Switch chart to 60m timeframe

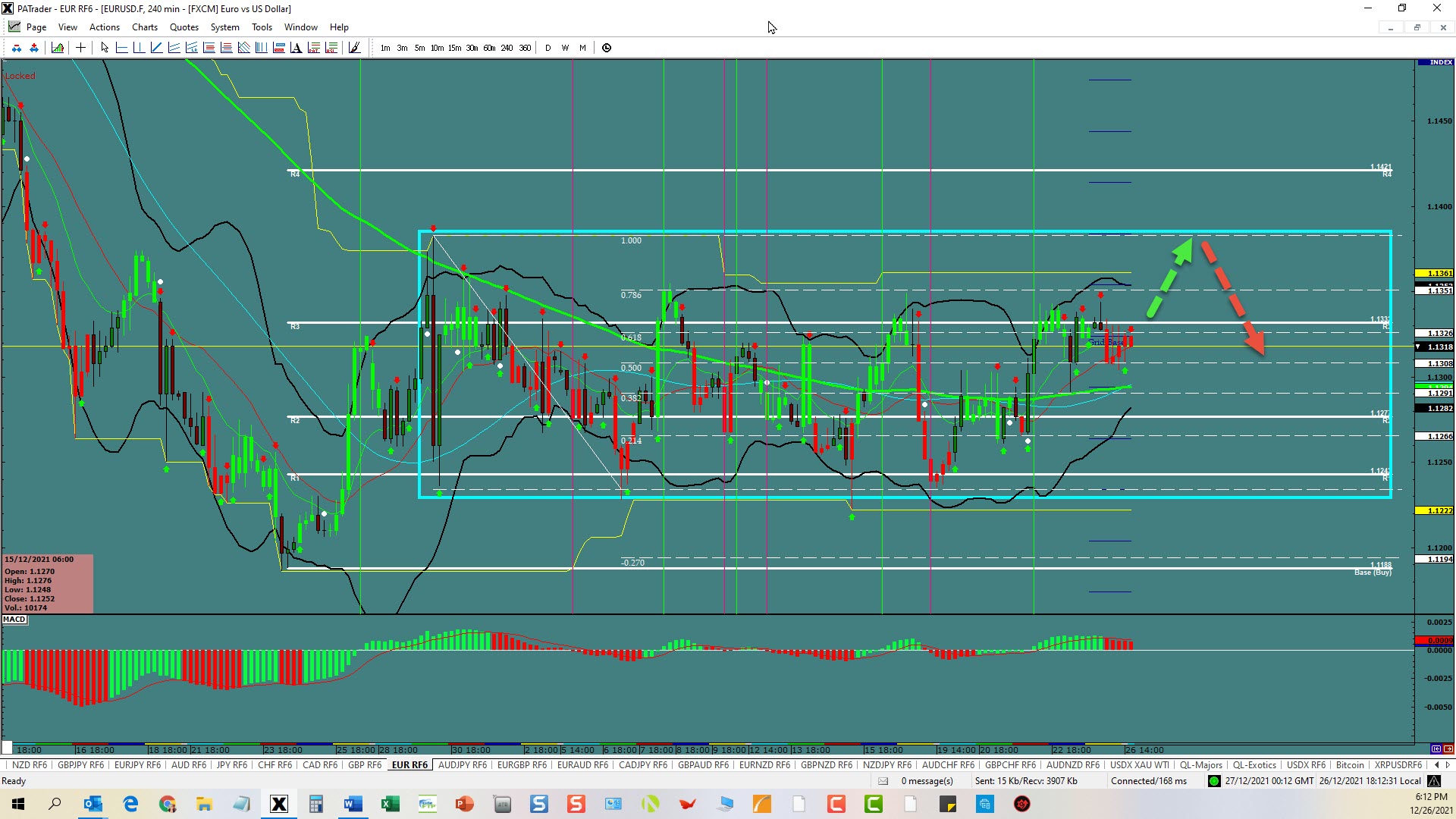489,48
